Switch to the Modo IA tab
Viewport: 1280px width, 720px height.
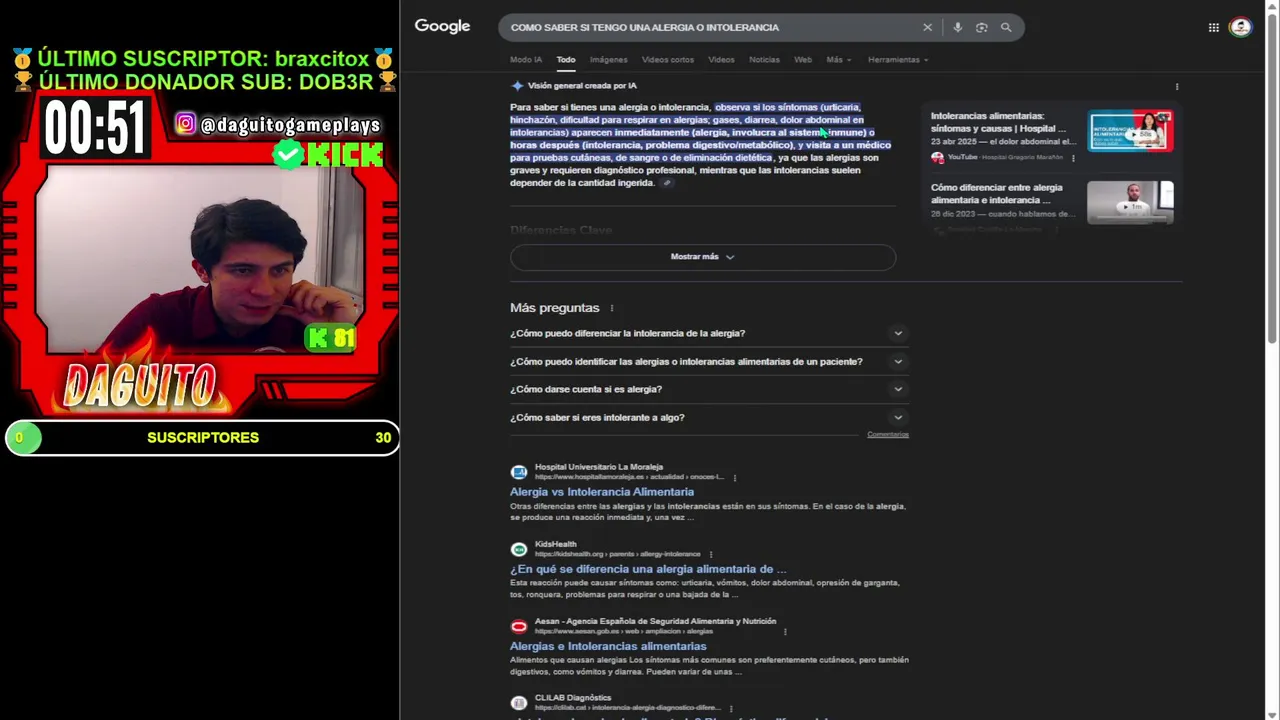(526, 60)
